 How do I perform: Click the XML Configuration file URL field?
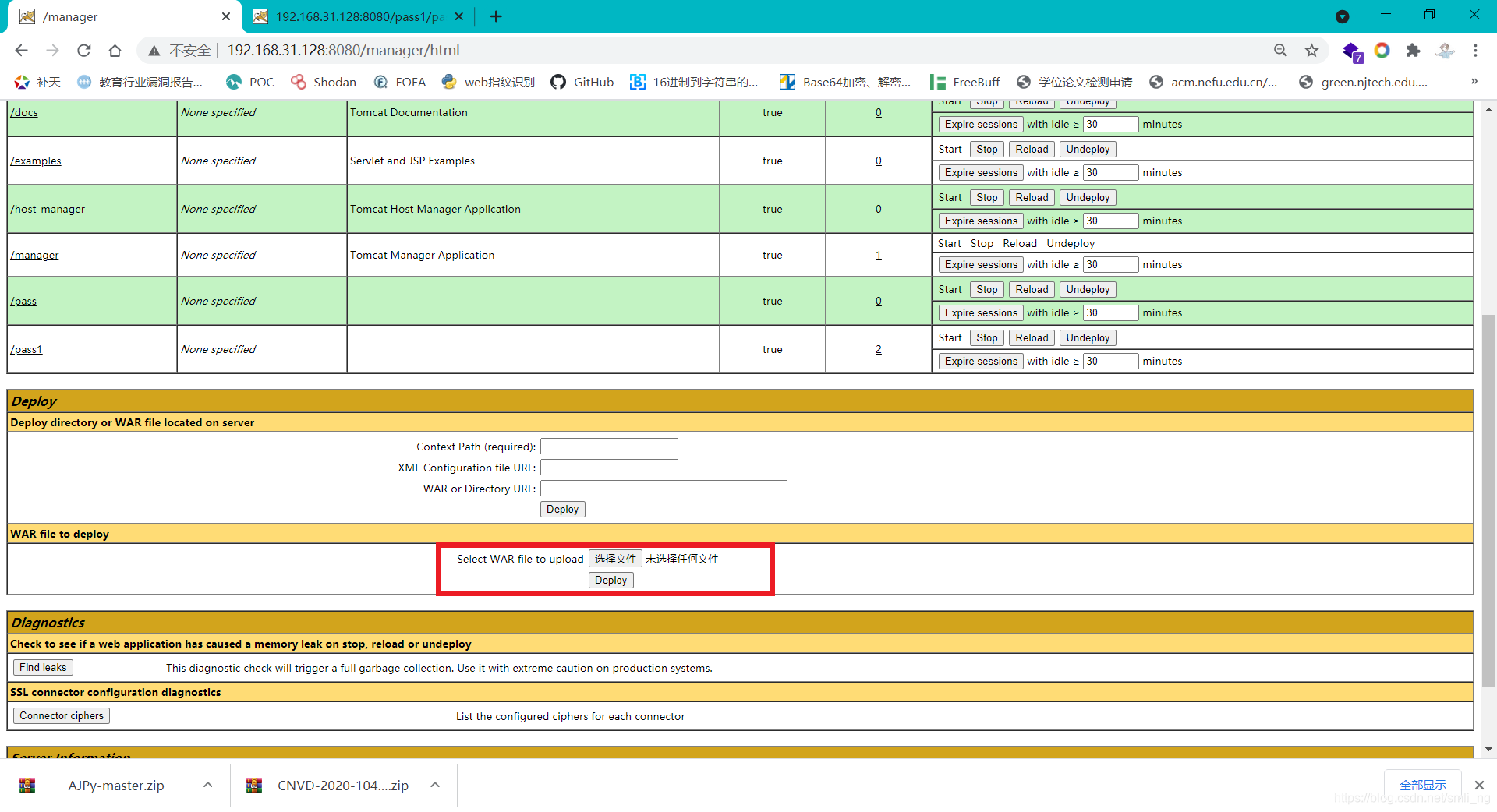609,467
